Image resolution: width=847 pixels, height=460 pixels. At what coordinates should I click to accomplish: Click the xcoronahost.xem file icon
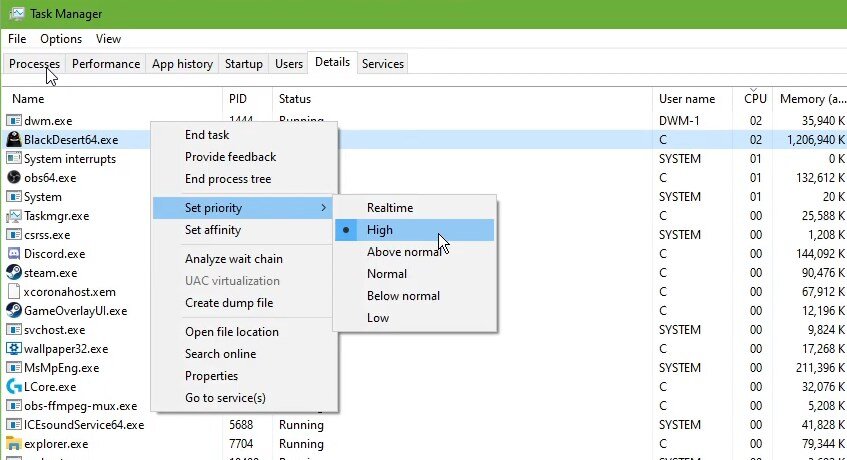[x=14, y=292]
